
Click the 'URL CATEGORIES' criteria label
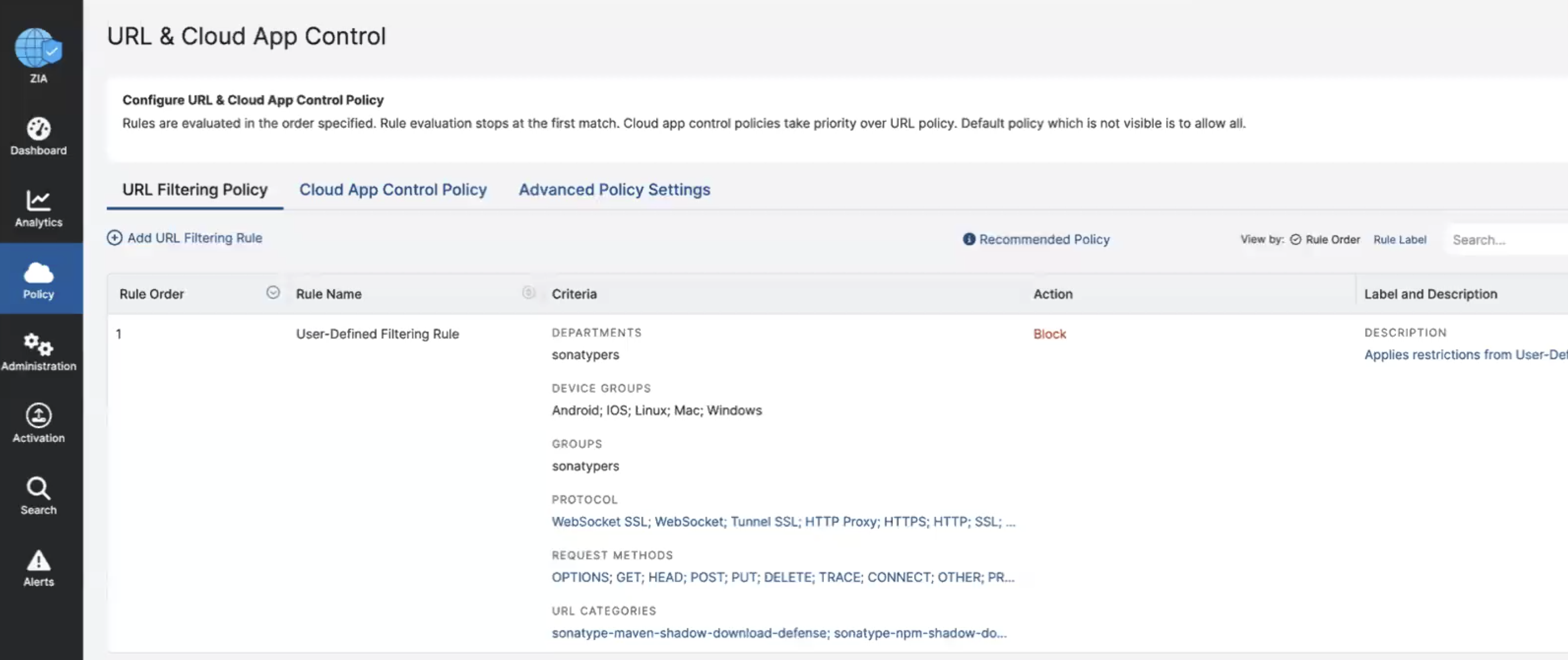[604, 611]
